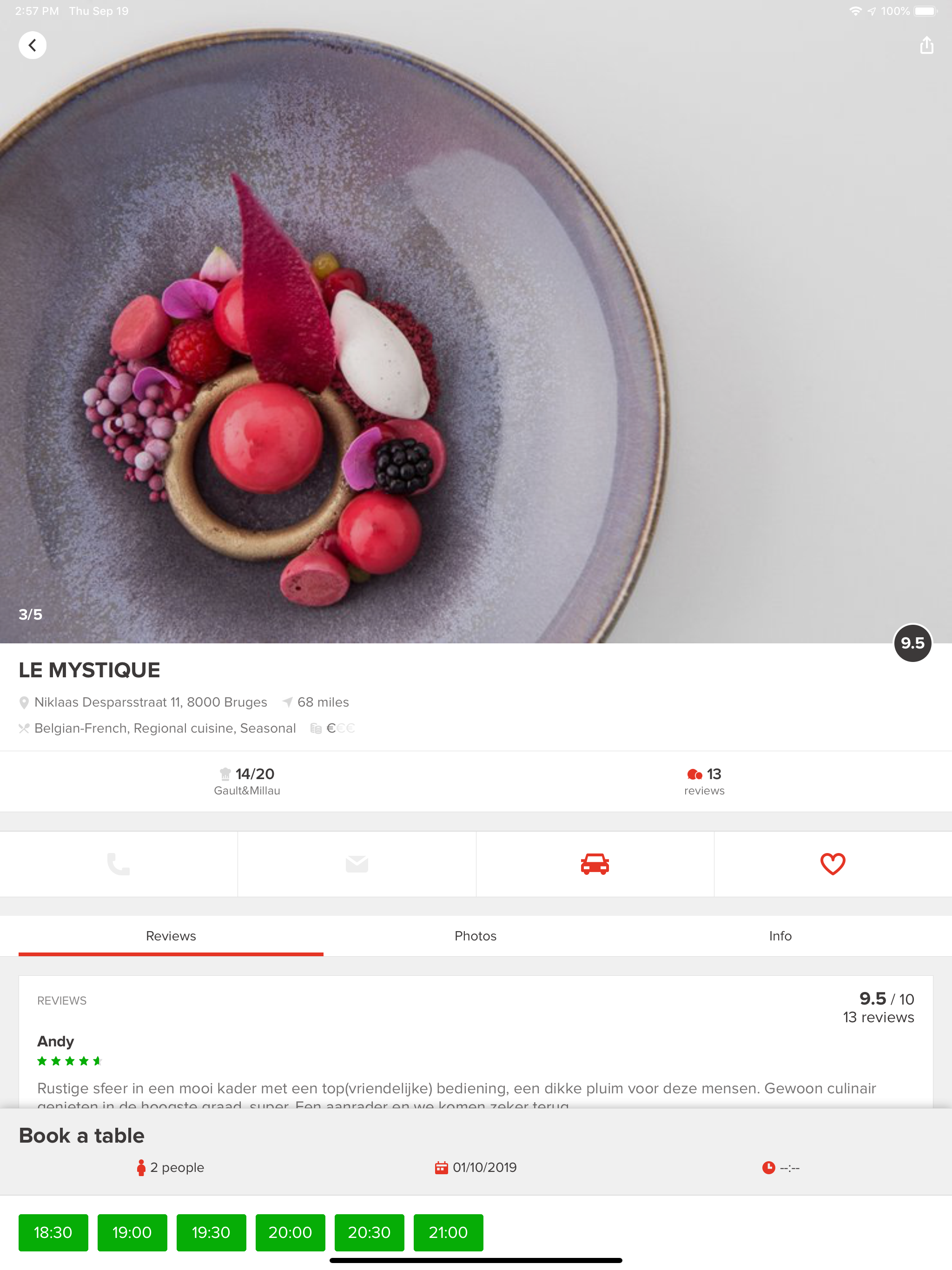Viewport: 952px width, 1270px height.
Task: Pick a different date than 01/10/2019
Action: coord(476,1167)
